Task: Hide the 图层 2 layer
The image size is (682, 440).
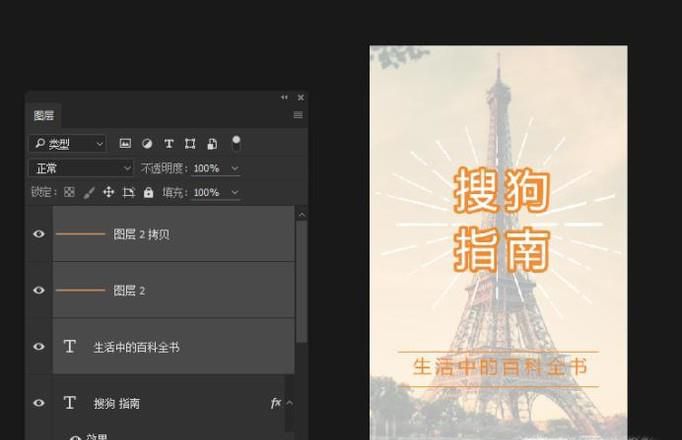Action: tap(39, 290)
